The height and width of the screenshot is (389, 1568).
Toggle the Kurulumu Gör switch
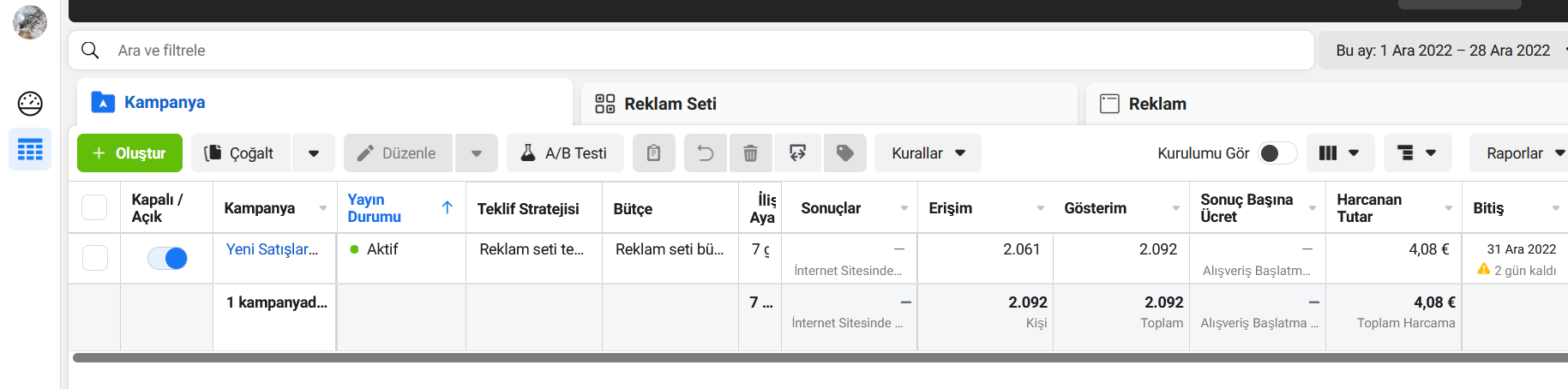(1277, 153)
